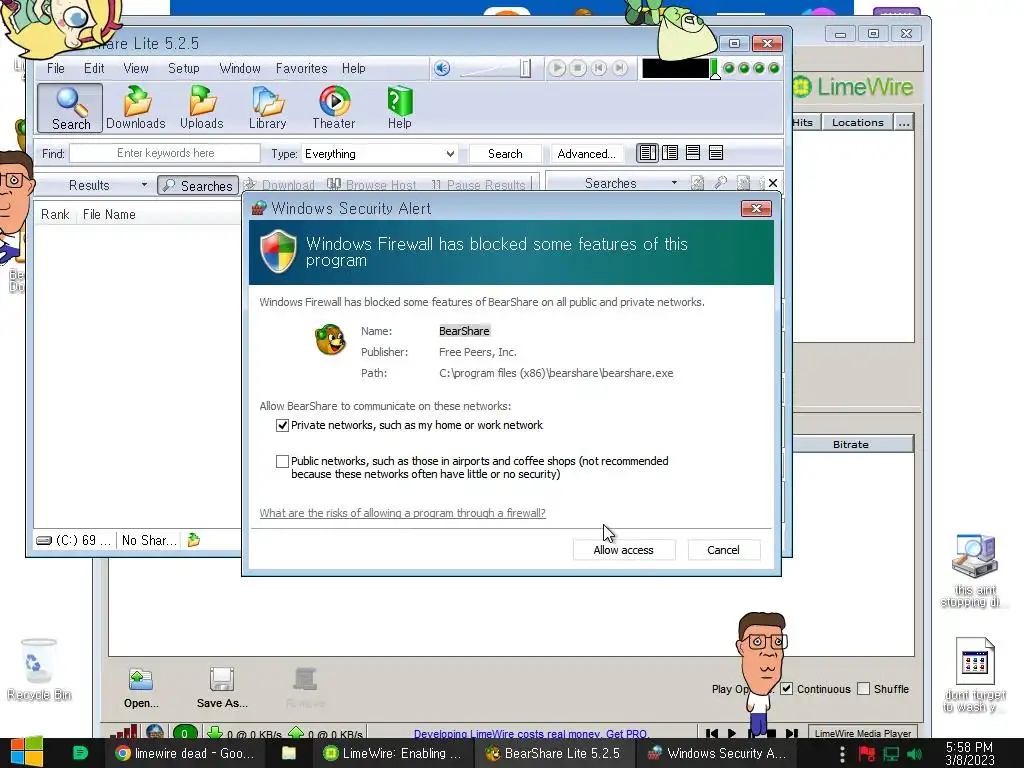Click the green zero counter badge in LimeWire

click(184, 733)
